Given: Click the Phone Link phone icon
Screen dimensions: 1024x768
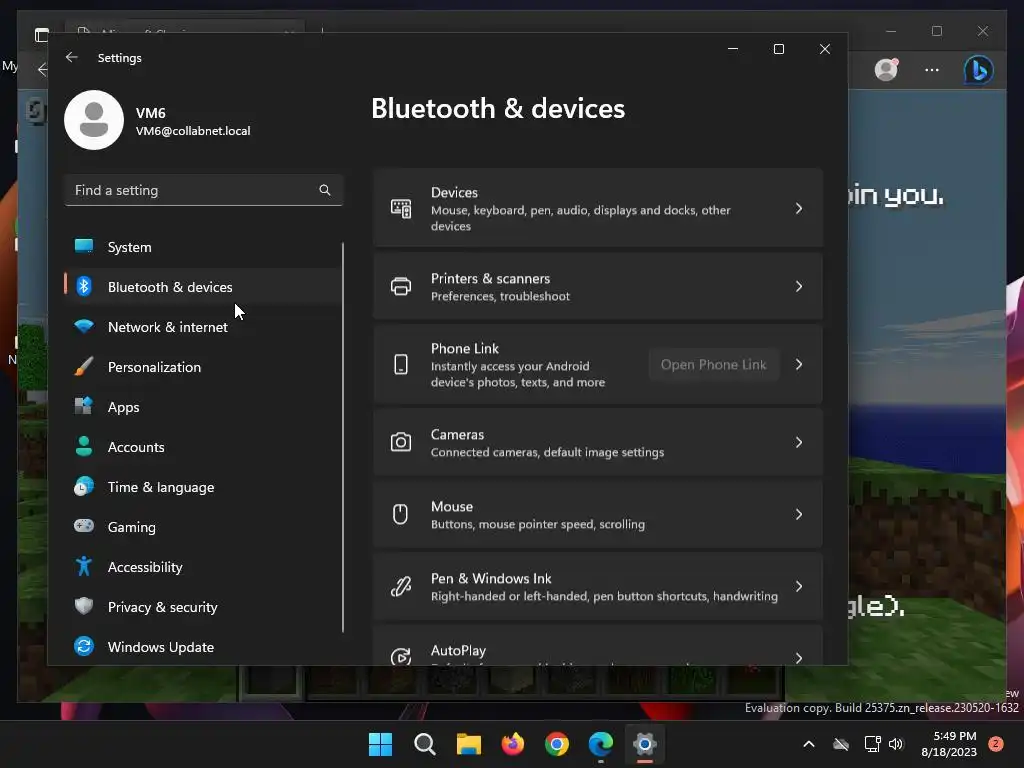Looking at the screenshot, I should (401, 364).
